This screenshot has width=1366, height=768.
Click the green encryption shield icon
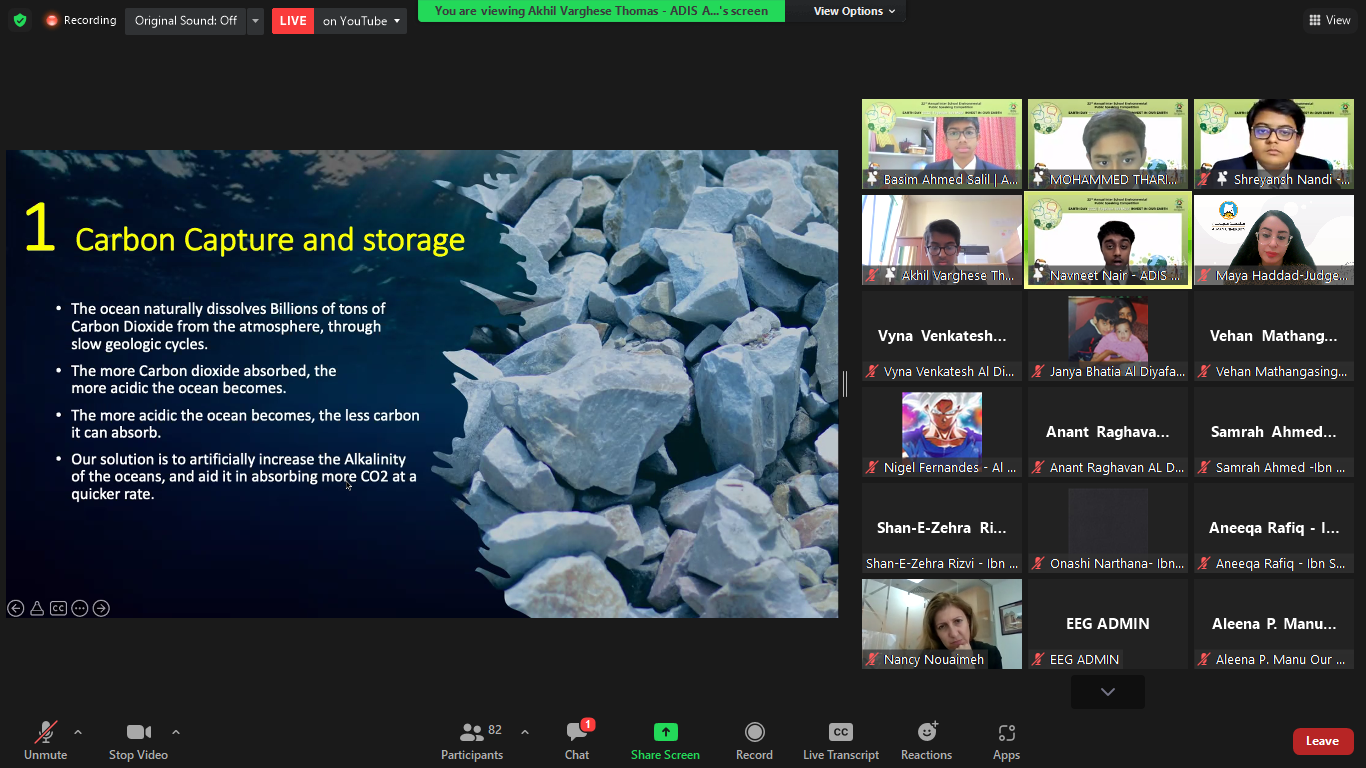pyautogui.click(x=20, y=20)
